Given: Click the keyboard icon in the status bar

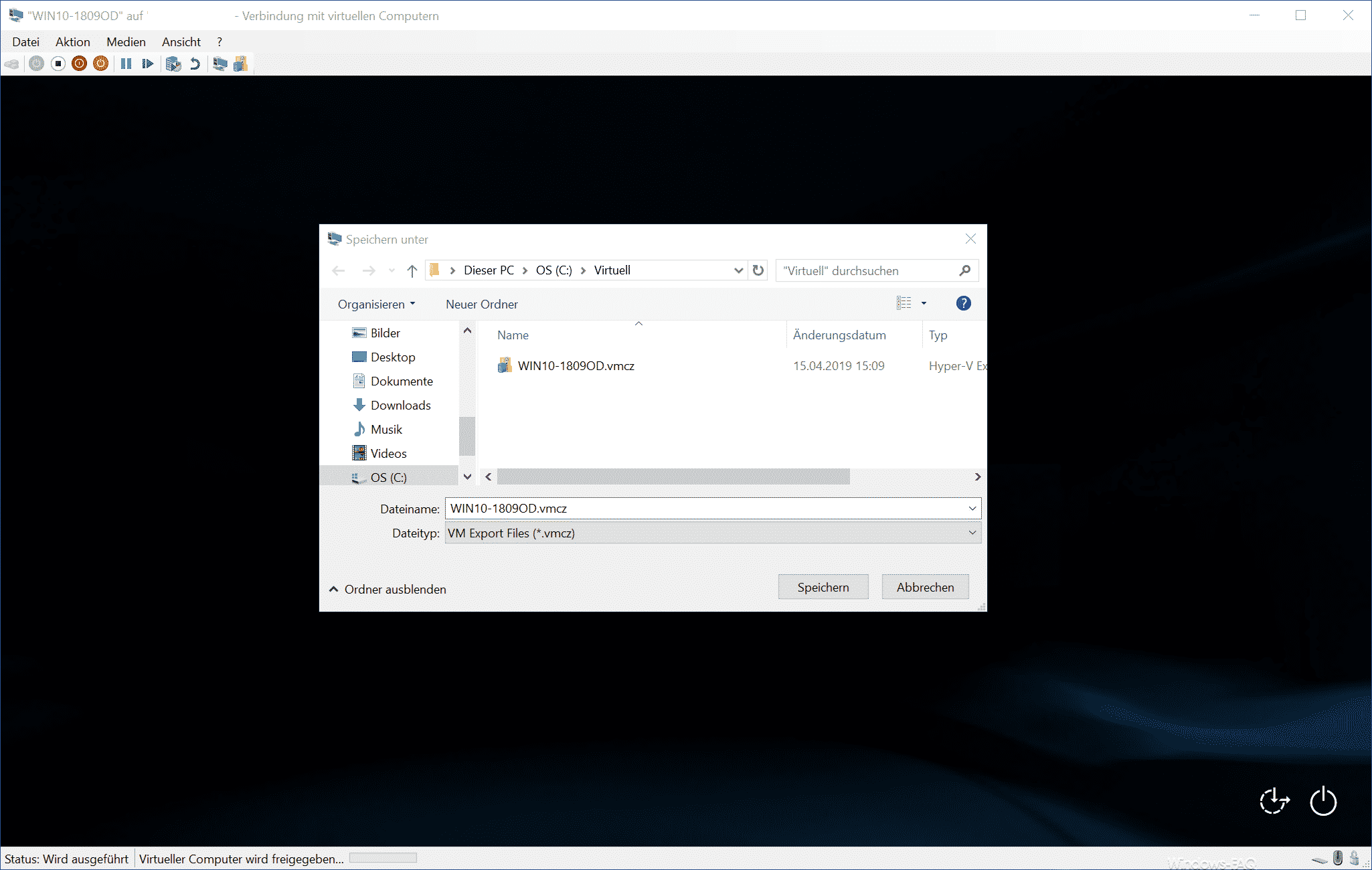Looking at the screenshot, I should 1319,860.
